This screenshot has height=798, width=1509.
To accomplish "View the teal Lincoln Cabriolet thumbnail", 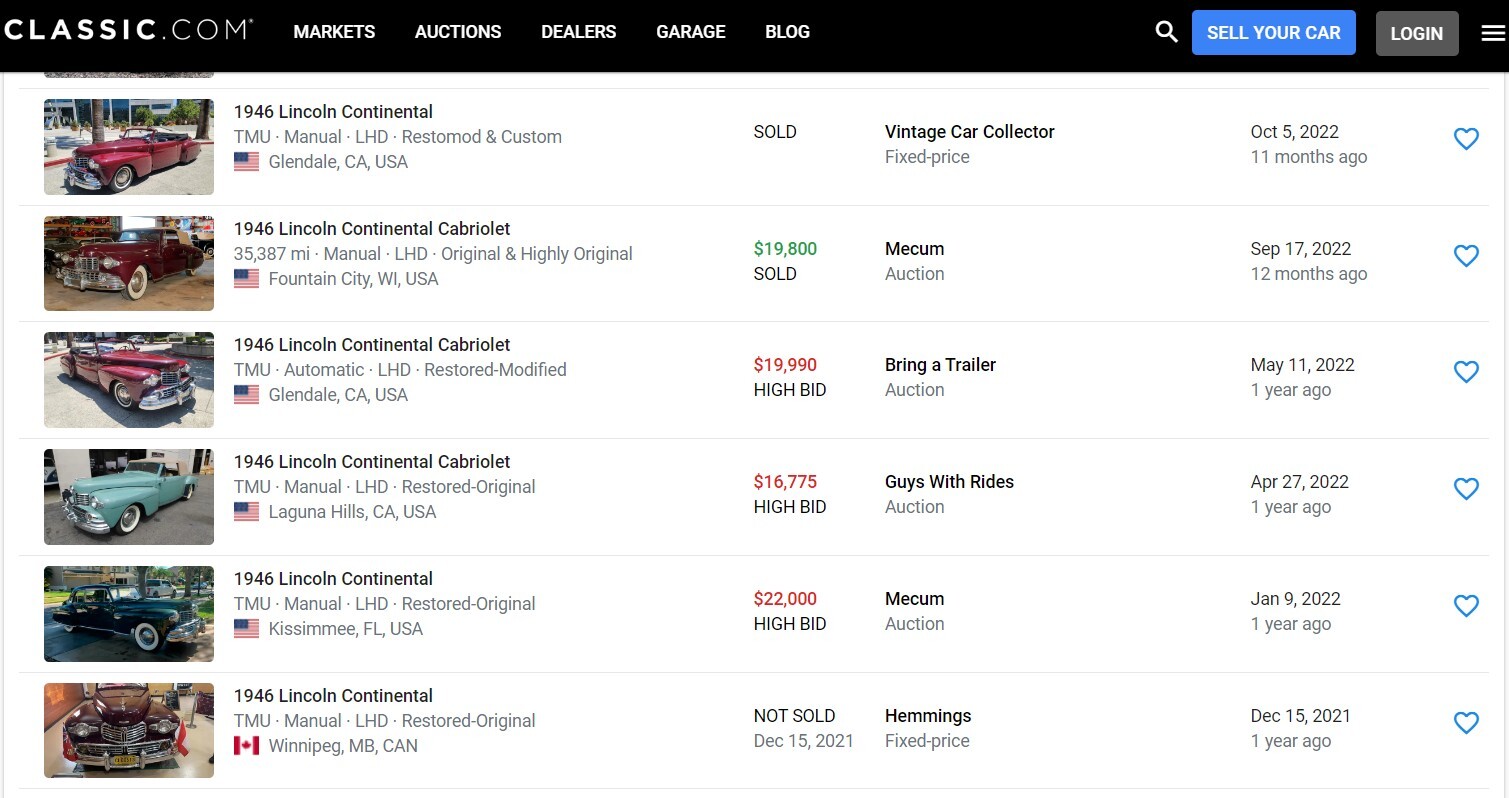I will pos(129,497).
